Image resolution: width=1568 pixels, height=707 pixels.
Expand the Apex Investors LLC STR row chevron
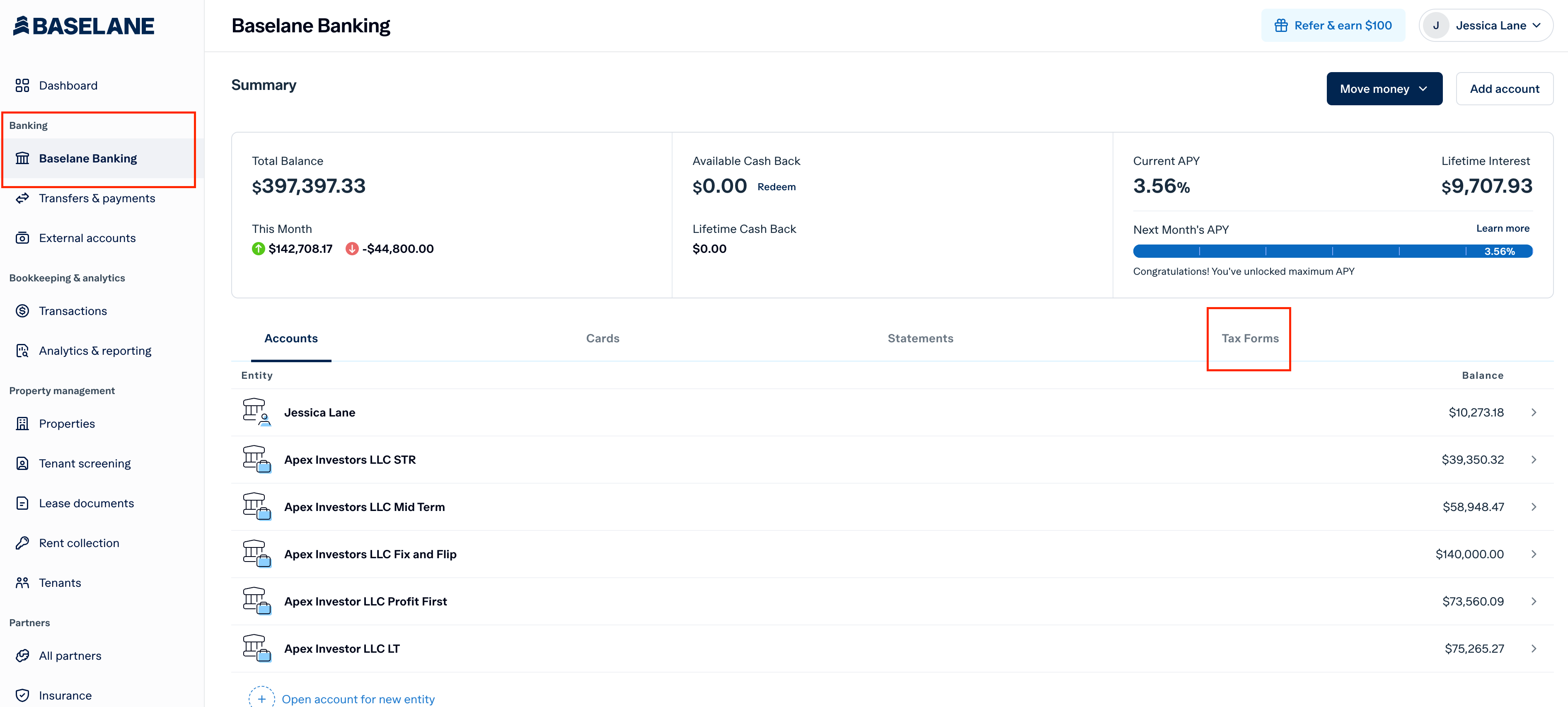tap(1533, 460)
